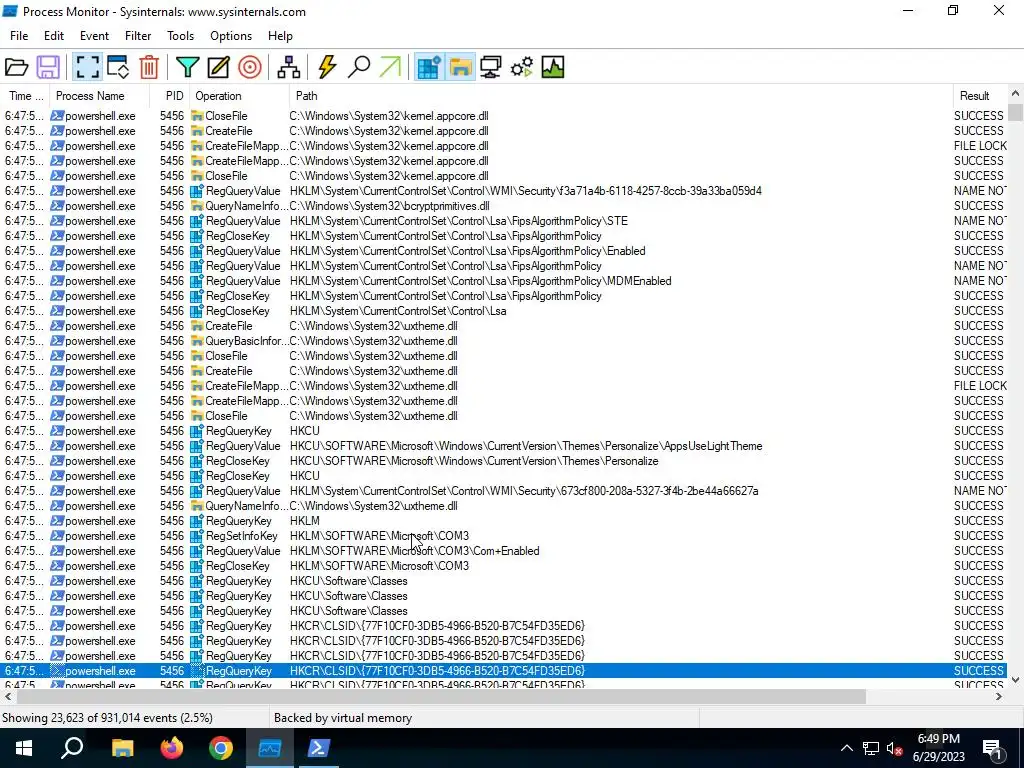Sort by the Path column header
This screenshot has width=1024, height=768.
pos(620,96)
